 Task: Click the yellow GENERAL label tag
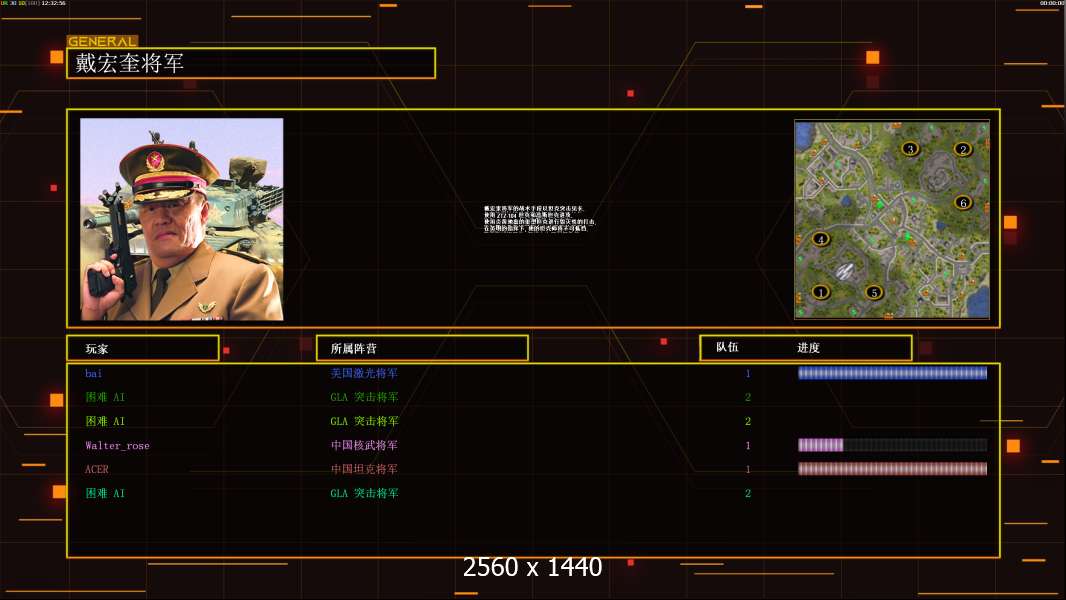[x=103, y=41]
